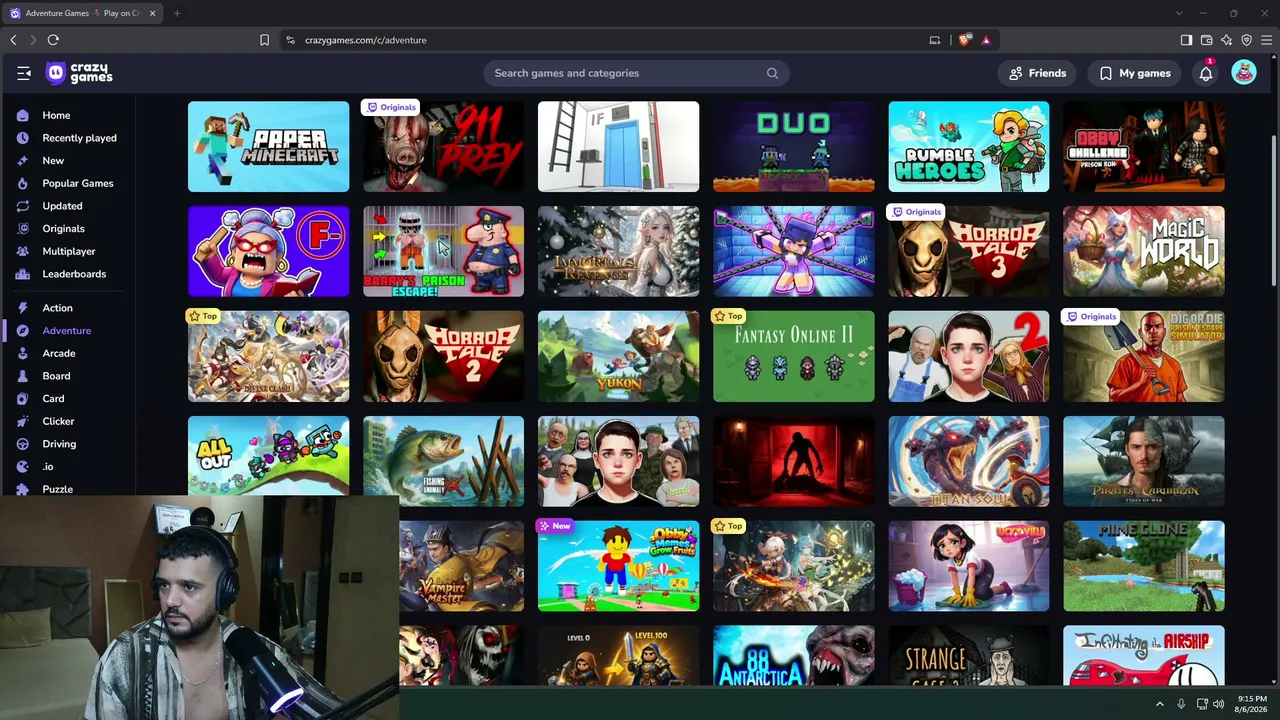Open the browser main menu

pyautogui.click(x=1266, y=40)
